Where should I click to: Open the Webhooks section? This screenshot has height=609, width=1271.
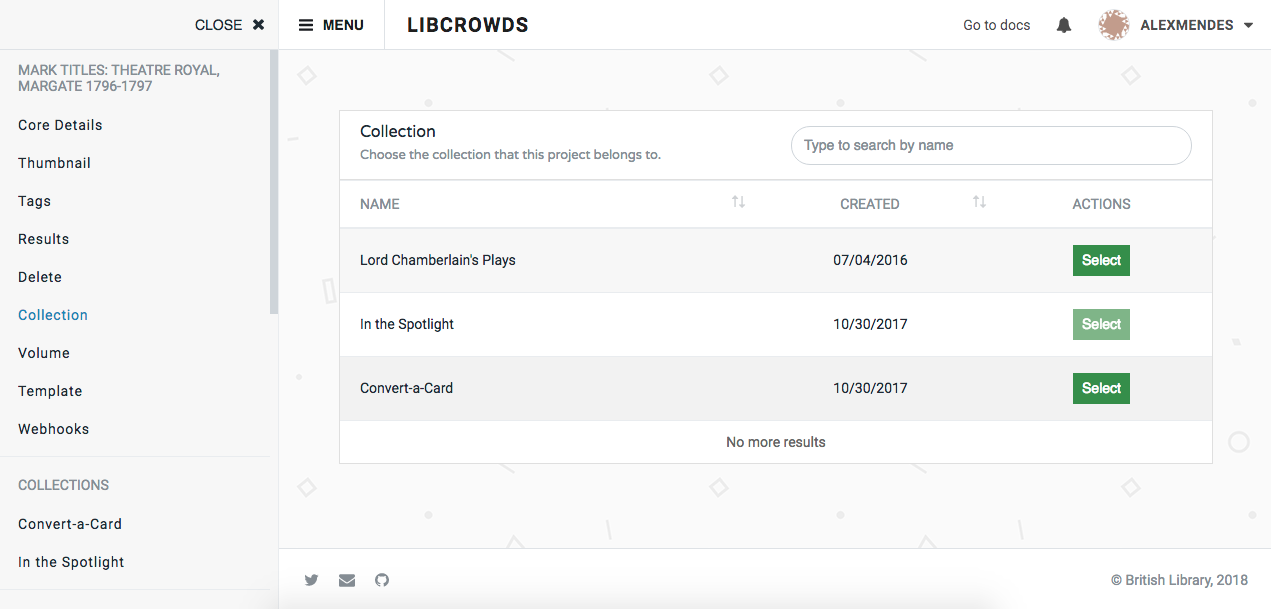coord(53,428)
